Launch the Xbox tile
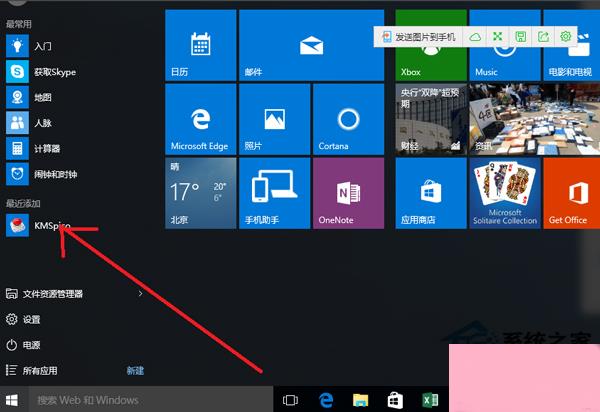 tap(431, 45)
